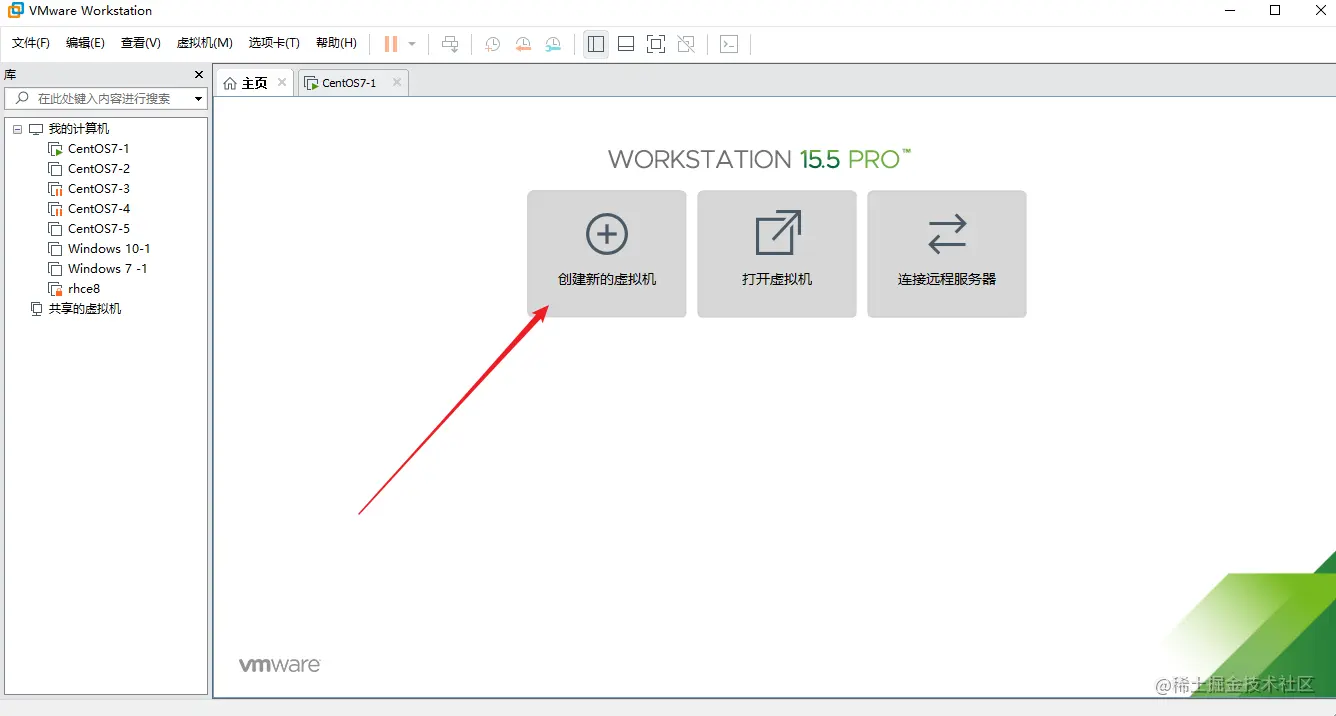Select Windows 7 -1 in the library tree
Screen dimensions: 1336x716
[107, 269]
